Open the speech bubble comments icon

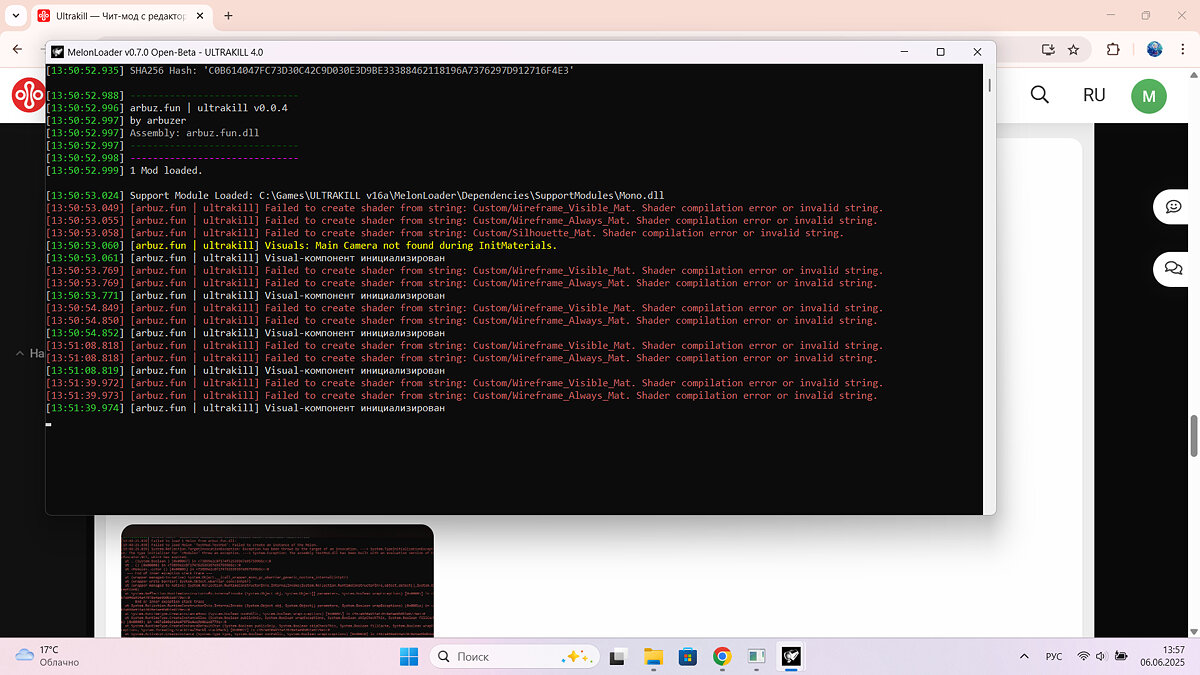click(1172, 207)
